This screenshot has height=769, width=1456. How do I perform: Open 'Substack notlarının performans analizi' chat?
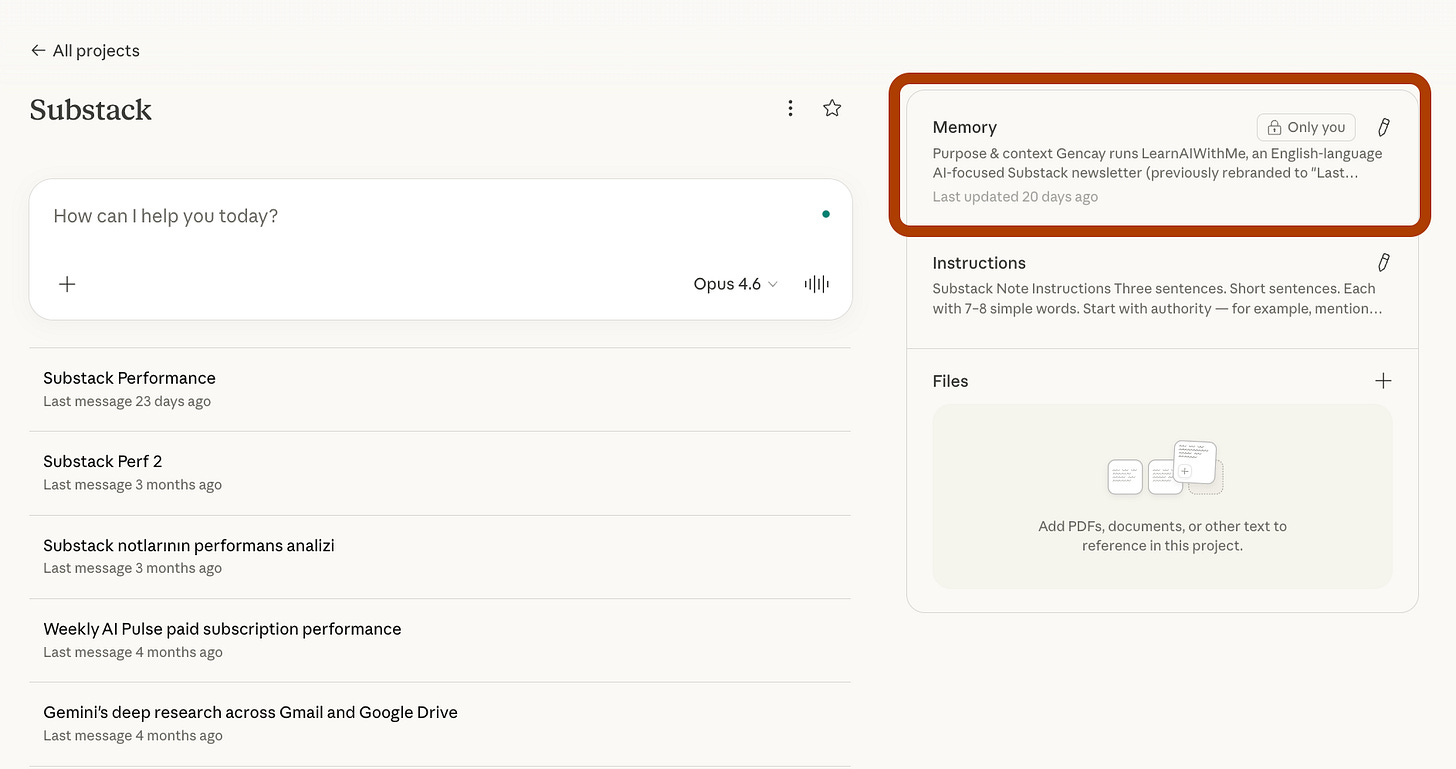tap(440, 556)
